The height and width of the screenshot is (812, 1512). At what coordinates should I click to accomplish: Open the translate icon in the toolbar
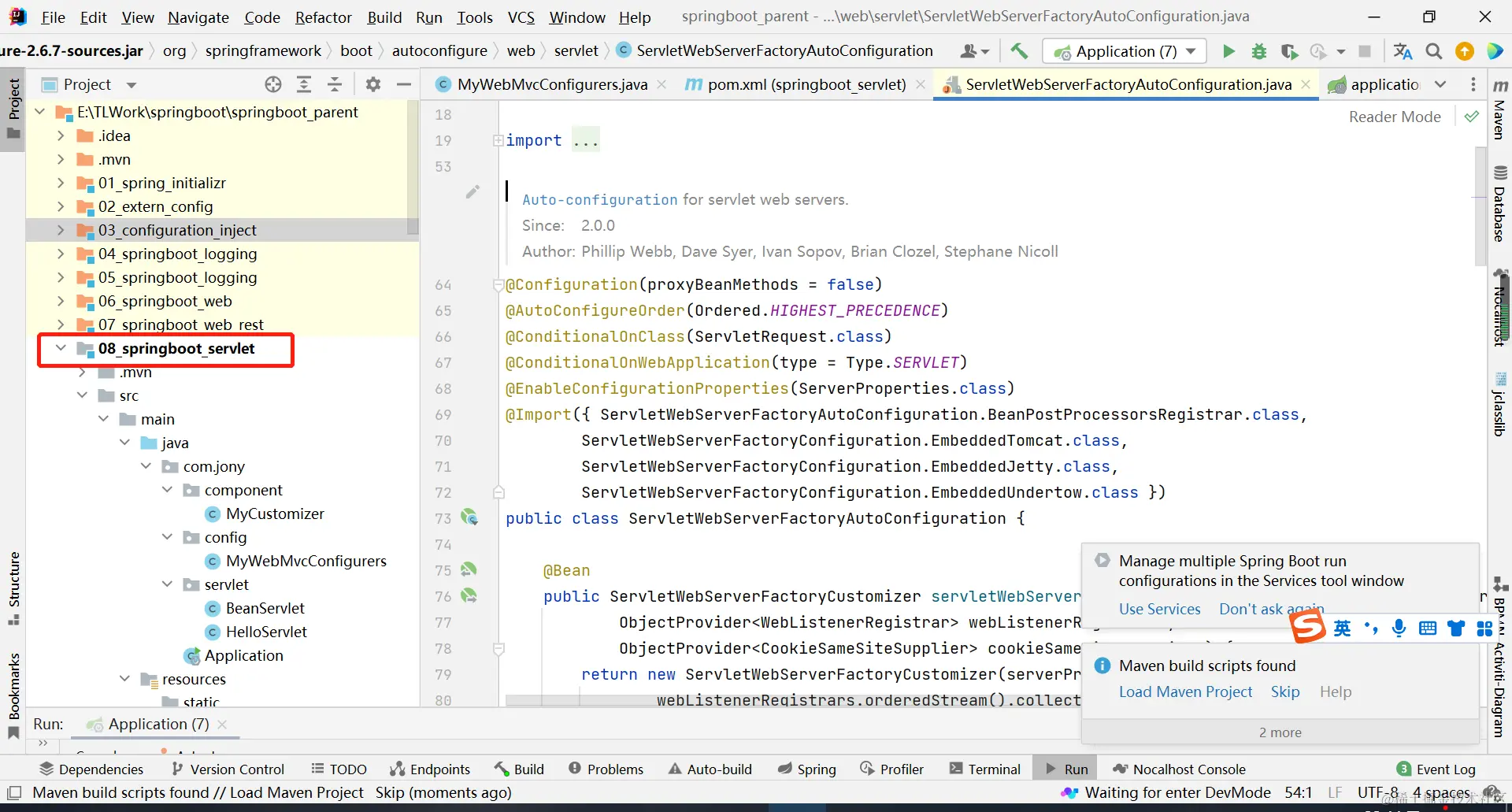tap(1403, 51)
